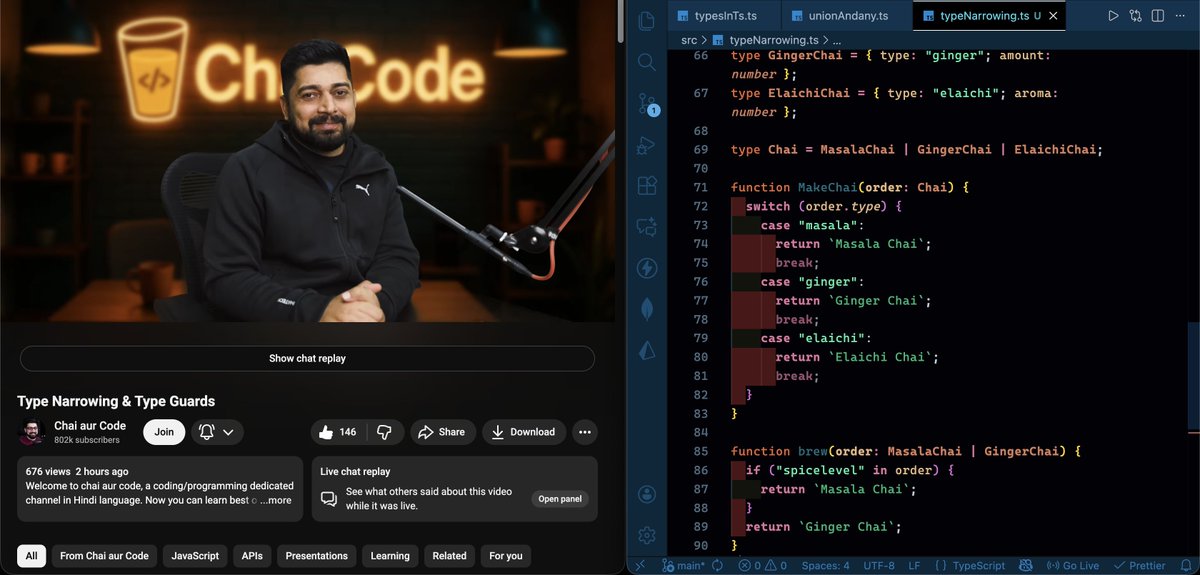
Task: Click the YouTube page scrollbar
Action: (621, 20)
